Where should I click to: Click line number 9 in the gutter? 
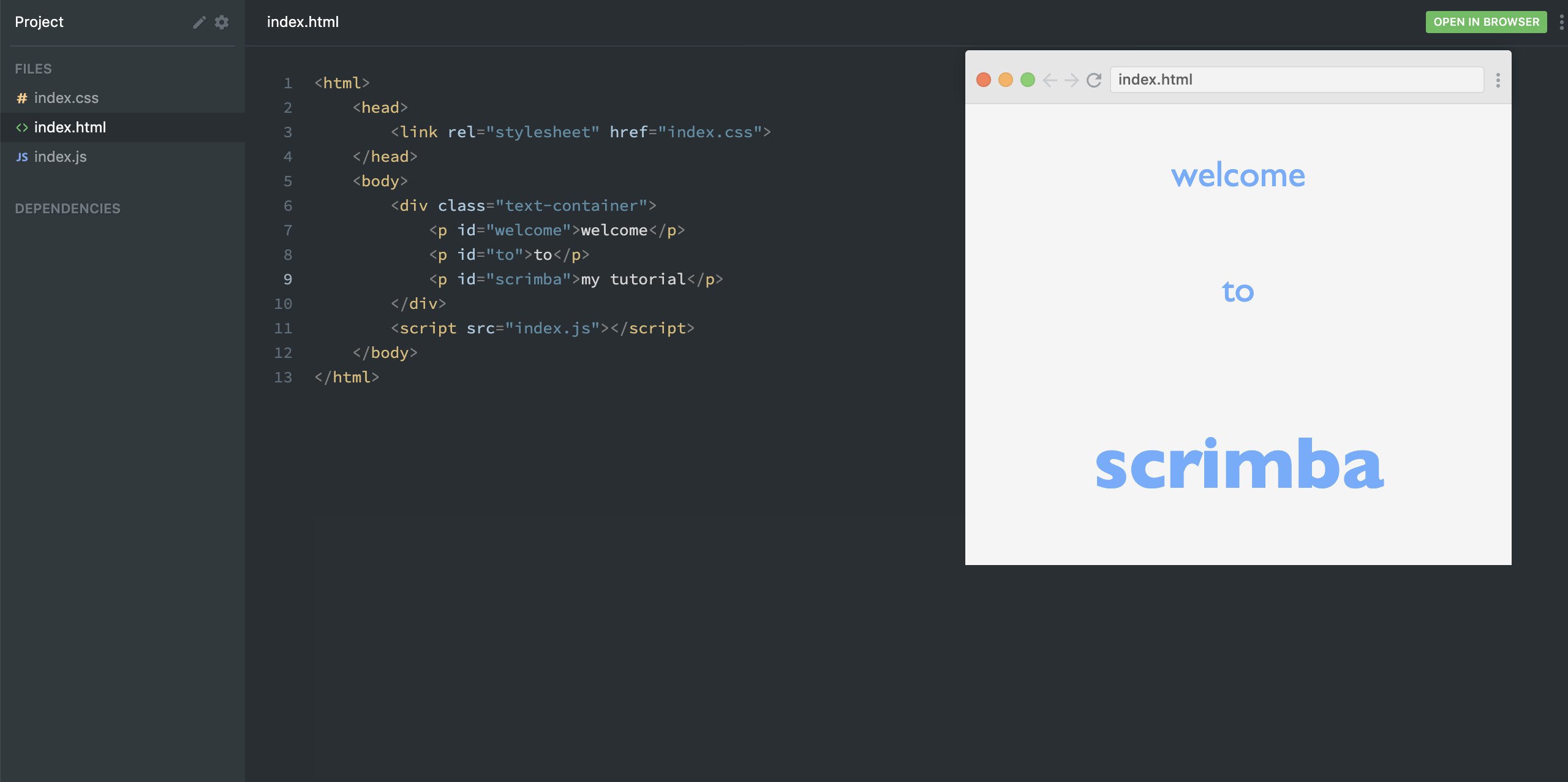tap(287, 279)
